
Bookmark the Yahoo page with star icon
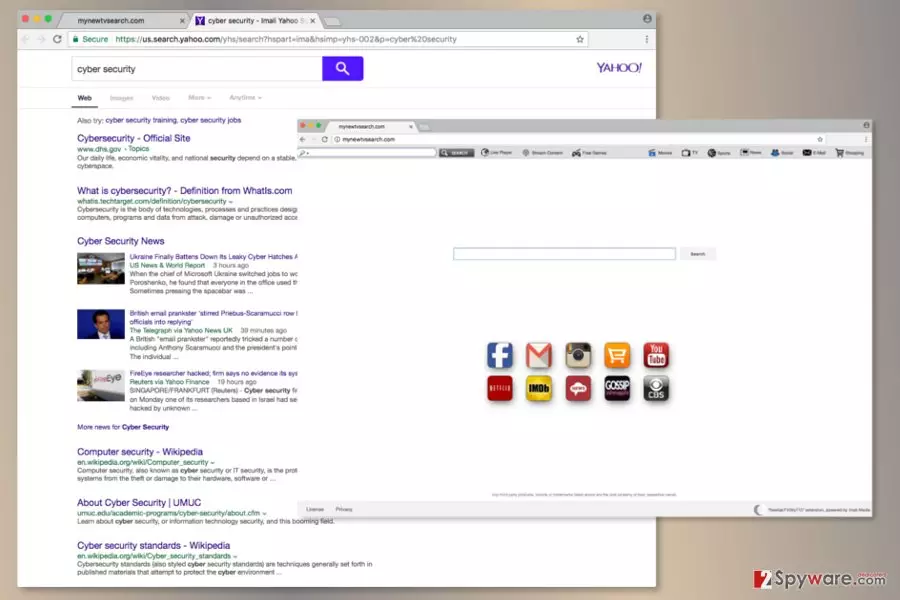point(580,39)
